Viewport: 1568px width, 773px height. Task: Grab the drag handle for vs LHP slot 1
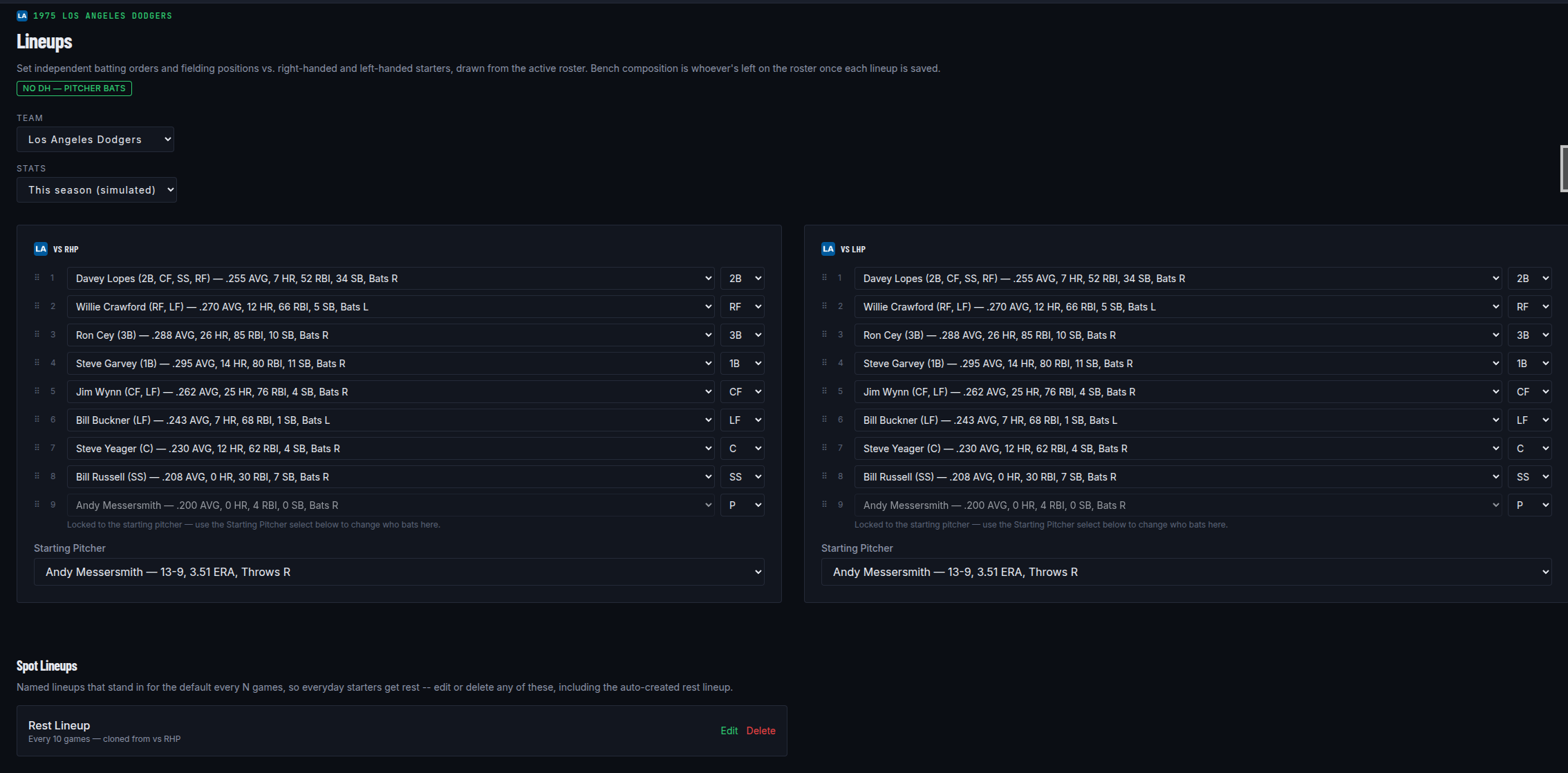pos(825,278)
